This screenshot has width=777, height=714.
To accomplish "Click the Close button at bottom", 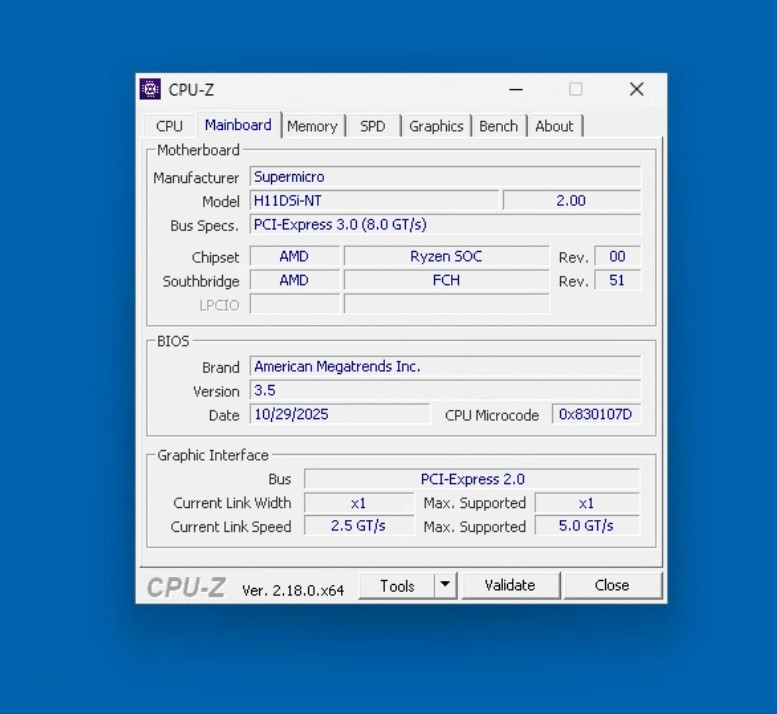I will point(612,586).
